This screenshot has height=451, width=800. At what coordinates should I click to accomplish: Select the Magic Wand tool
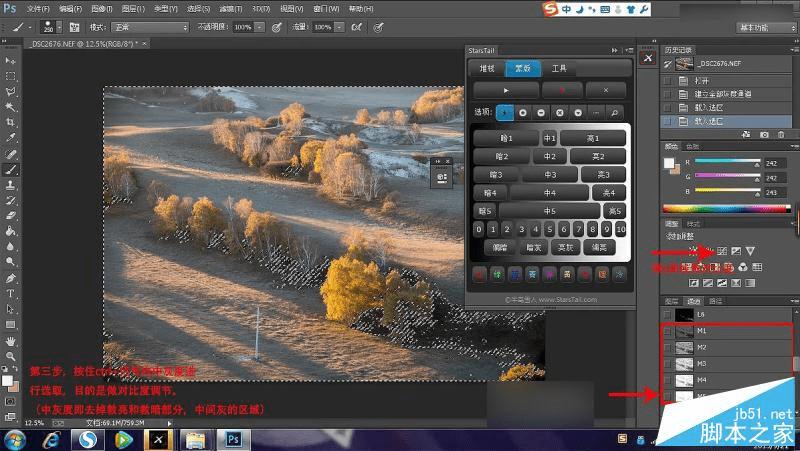[x=10, y=107]
